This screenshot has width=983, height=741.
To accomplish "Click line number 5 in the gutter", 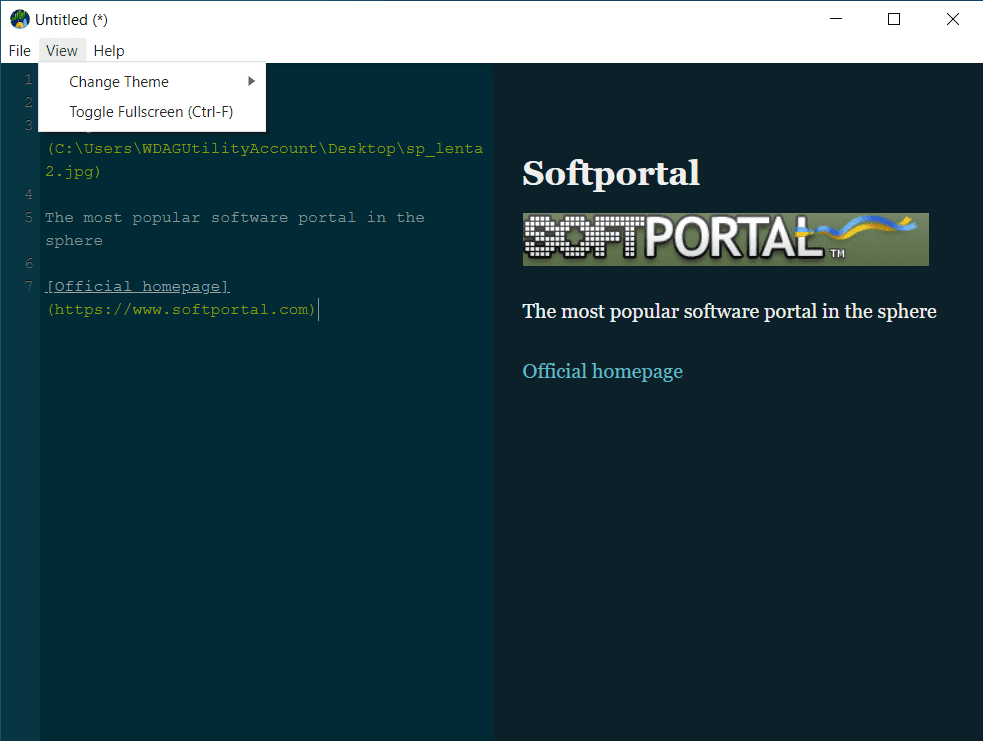I will coord(29,218).
